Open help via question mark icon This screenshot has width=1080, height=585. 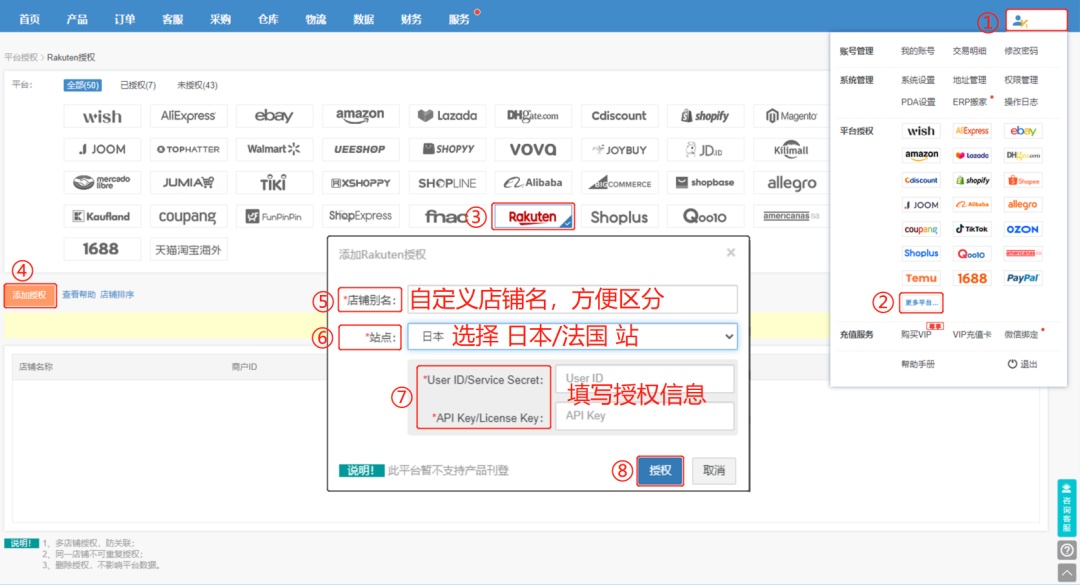[1066, 550]
